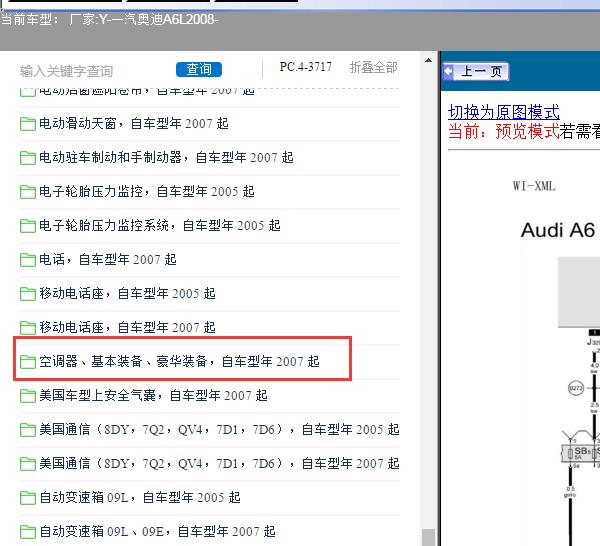Image resolution: width=600 pixels, height=546 pixels.
Task: Click folder icon for 电动滑动天窗 2007
Action: click(28, 124)
